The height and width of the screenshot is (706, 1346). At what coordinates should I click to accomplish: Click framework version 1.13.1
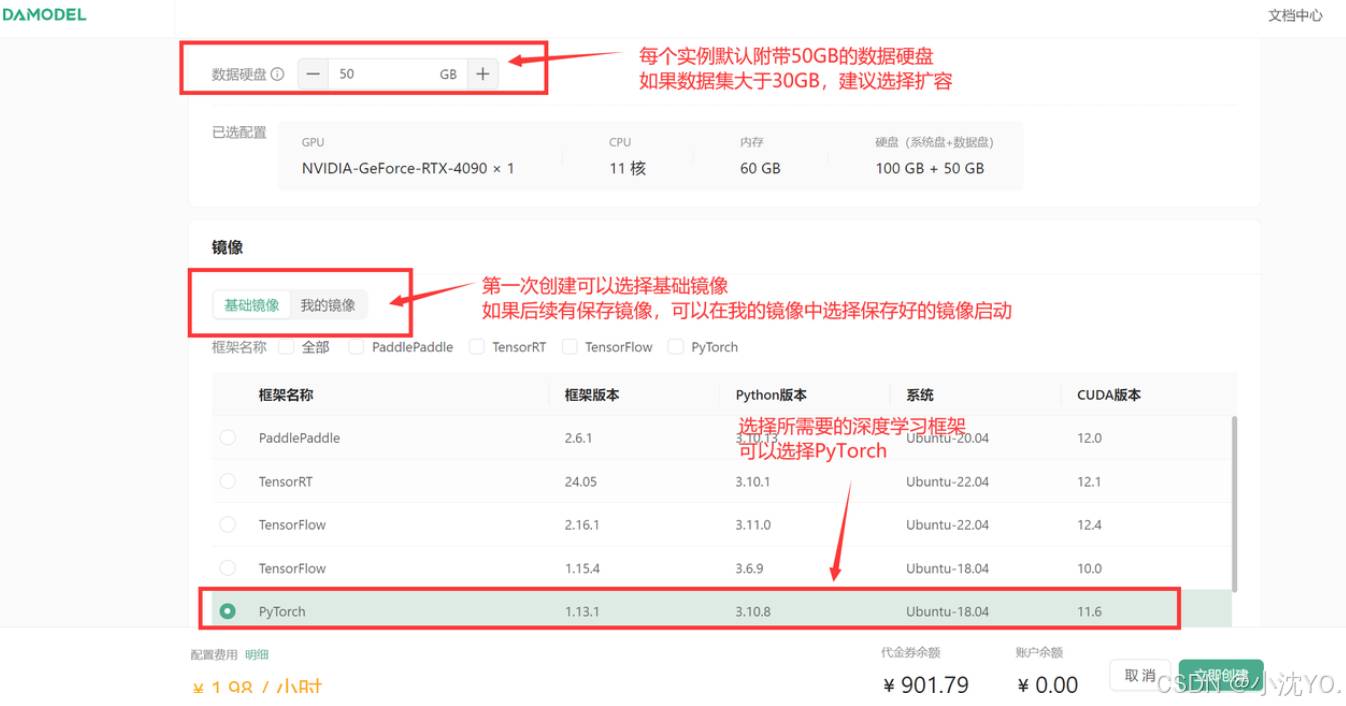click(x=582, y=611)
